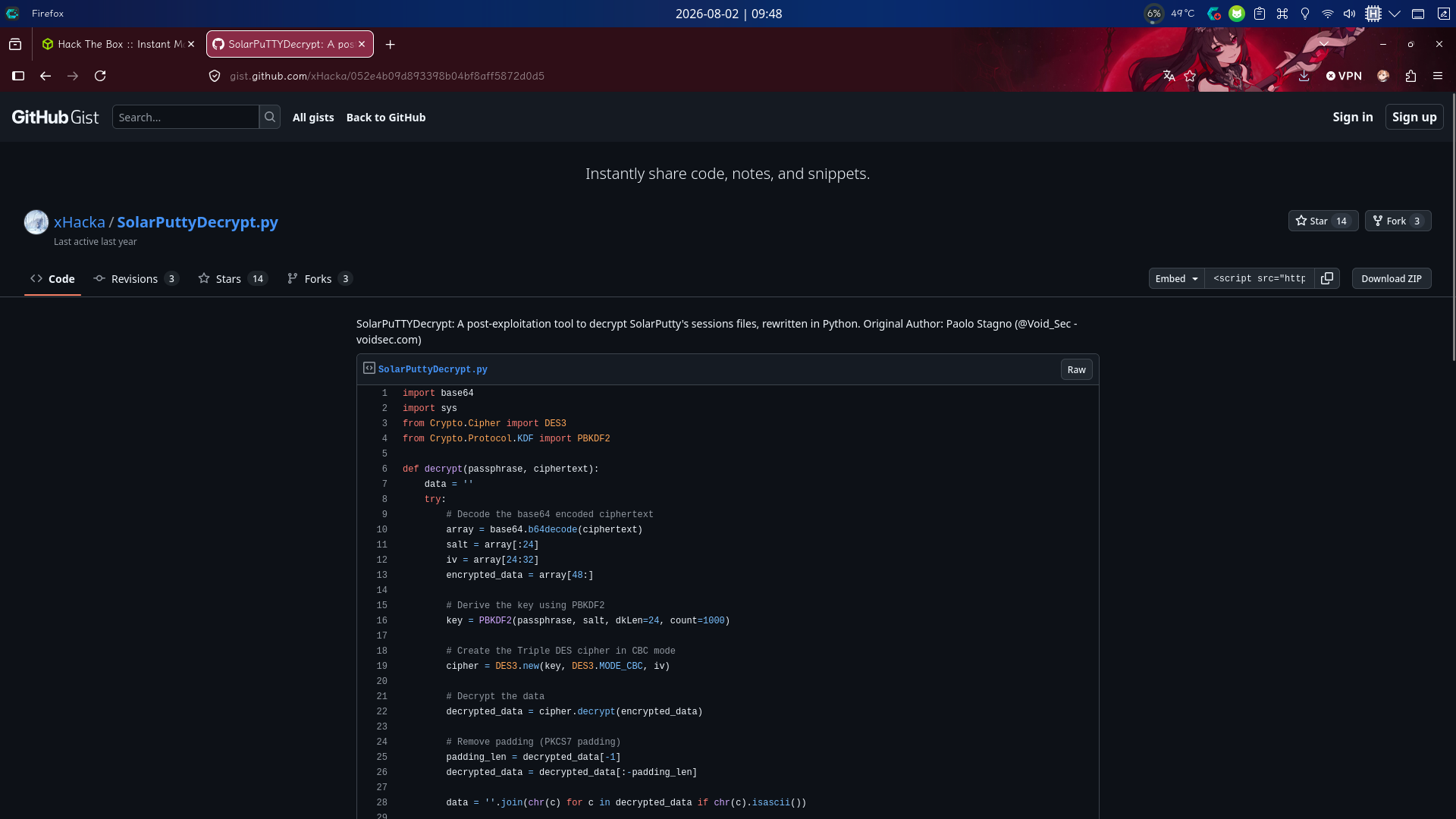Open tracking protection shield in address bar

(215, 76)
